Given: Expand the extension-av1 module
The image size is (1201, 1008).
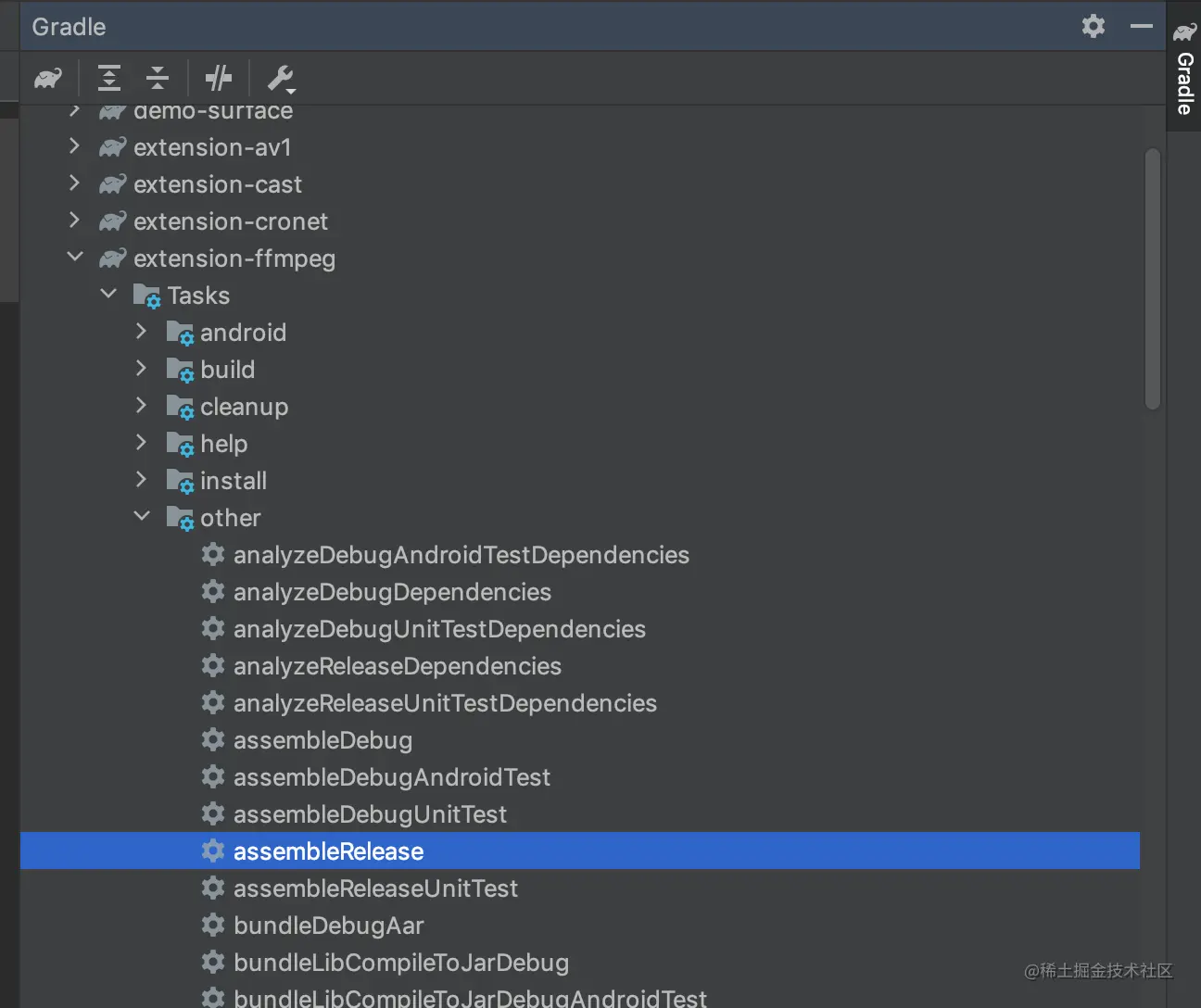Looking at the screenshot, I should (x=75, y=146).
